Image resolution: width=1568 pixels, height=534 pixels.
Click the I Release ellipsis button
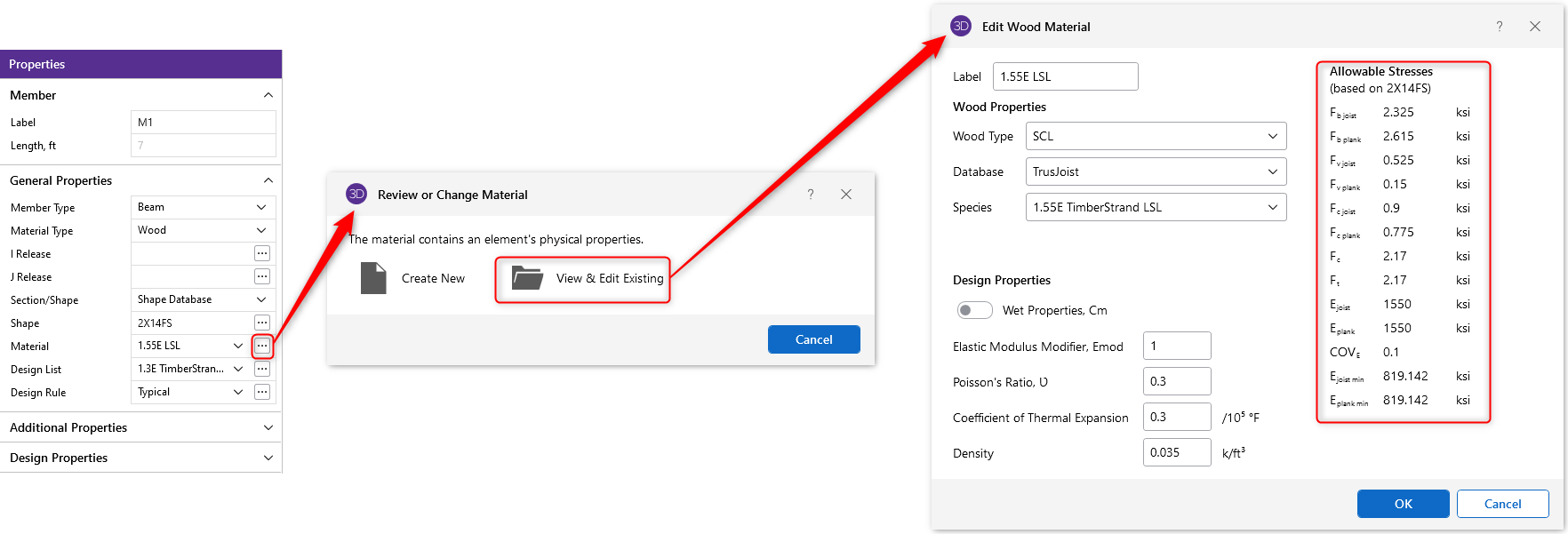point(262,253)
